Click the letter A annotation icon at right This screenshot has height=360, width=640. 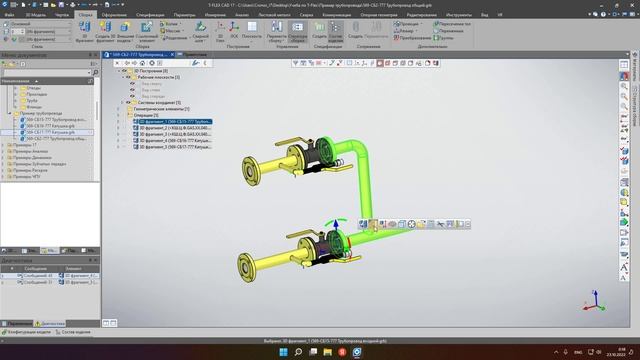624,267
